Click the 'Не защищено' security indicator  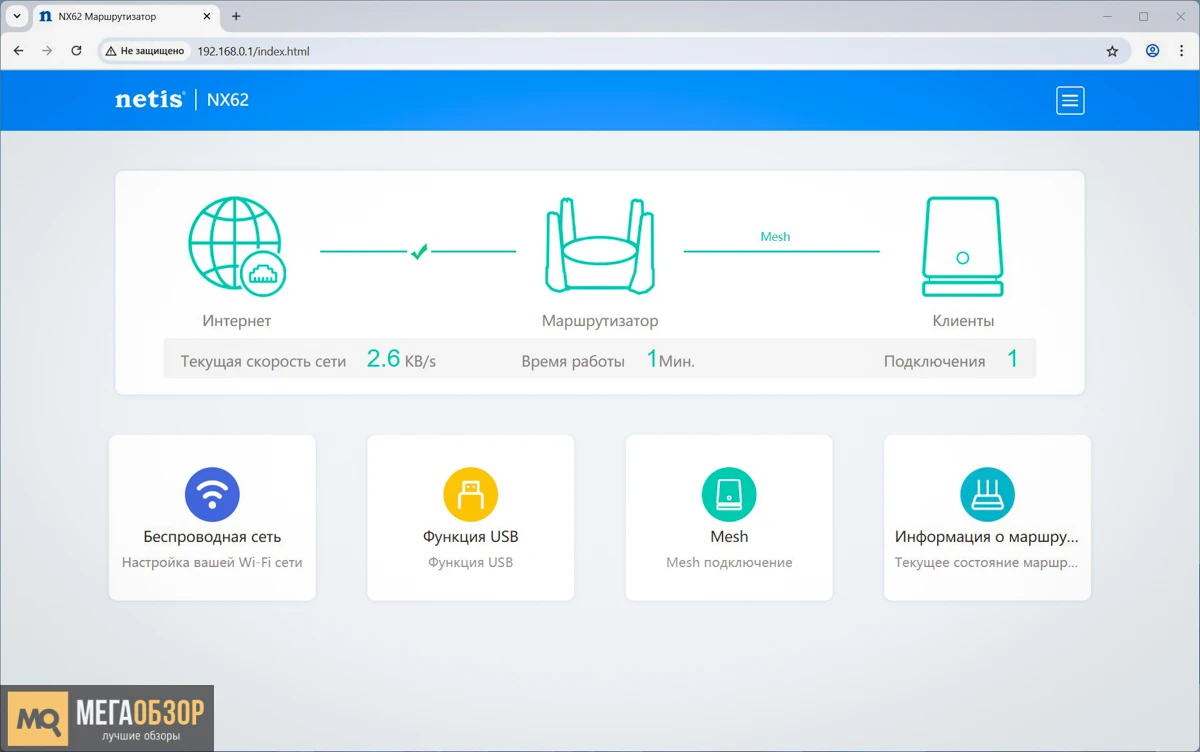tap(145, 51)
